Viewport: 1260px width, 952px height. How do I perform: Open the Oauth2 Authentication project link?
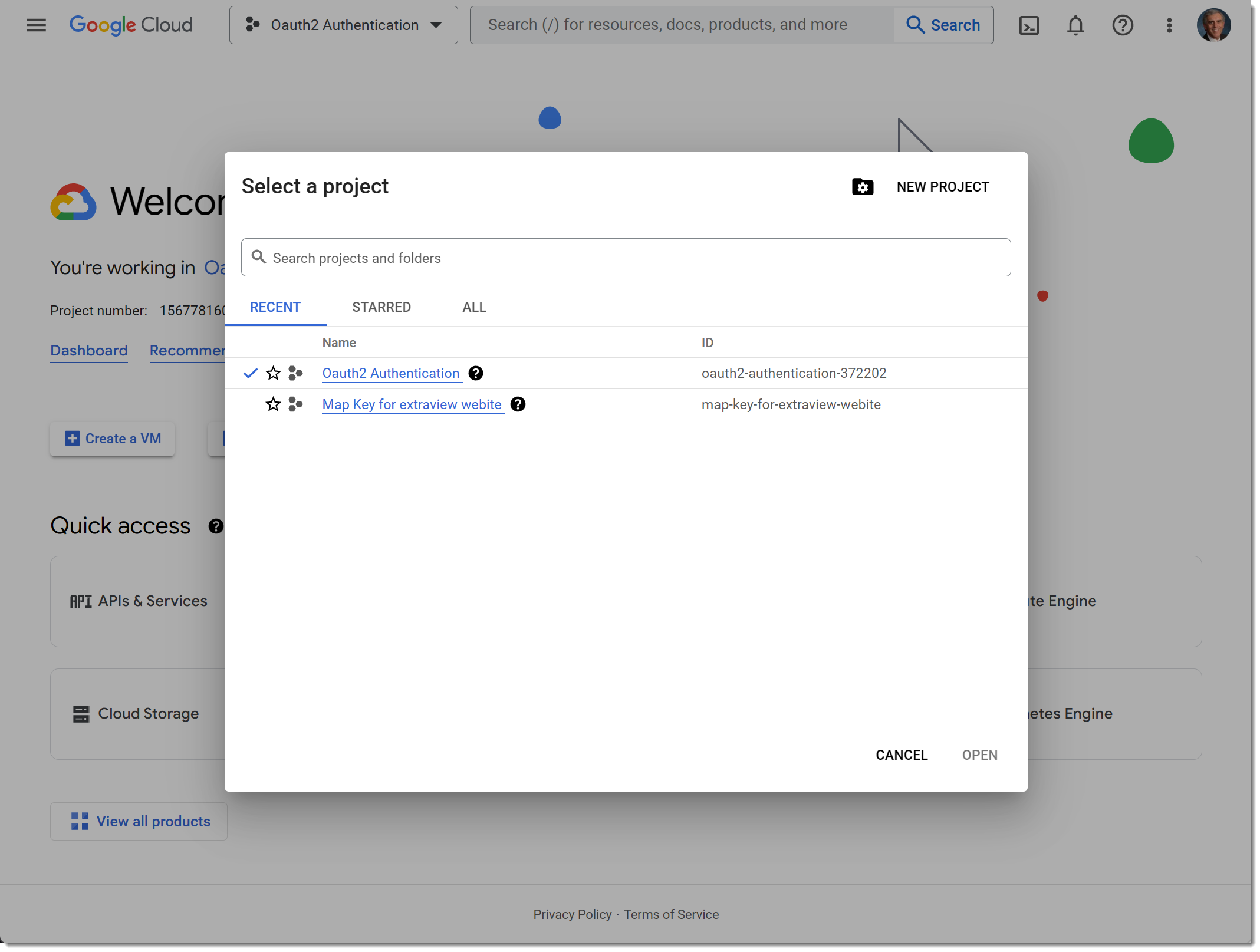pyautogui.click(x=390, y=373)
